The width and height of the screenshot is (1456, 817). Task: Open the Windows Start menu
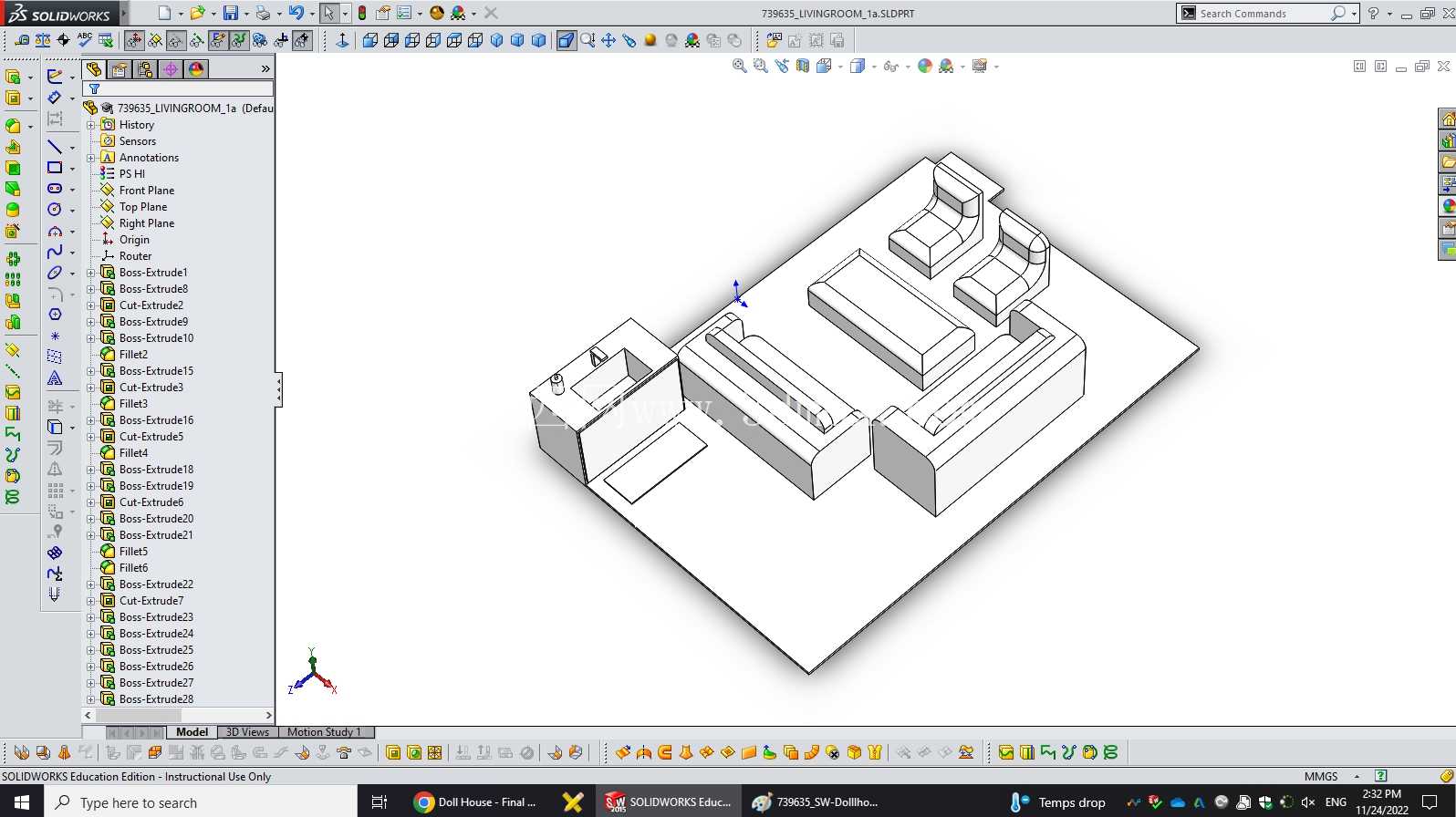click(x=22, y=802)
